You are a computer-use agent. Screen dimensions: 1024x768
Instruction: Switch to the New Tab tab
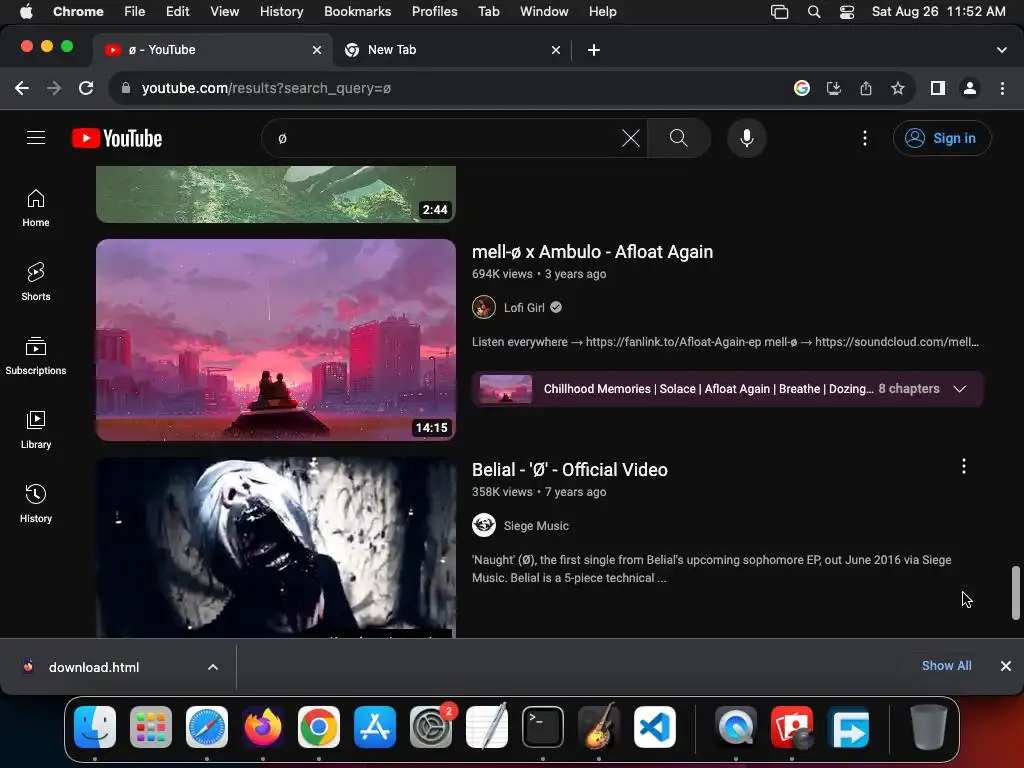click(451, 50)
